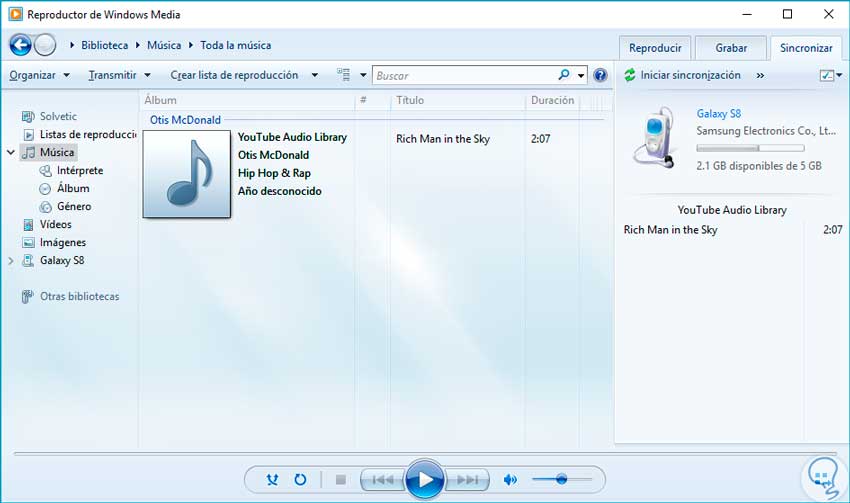Adjust the volume slider
This screenshot has height=503, width=850.
(562, 479)
